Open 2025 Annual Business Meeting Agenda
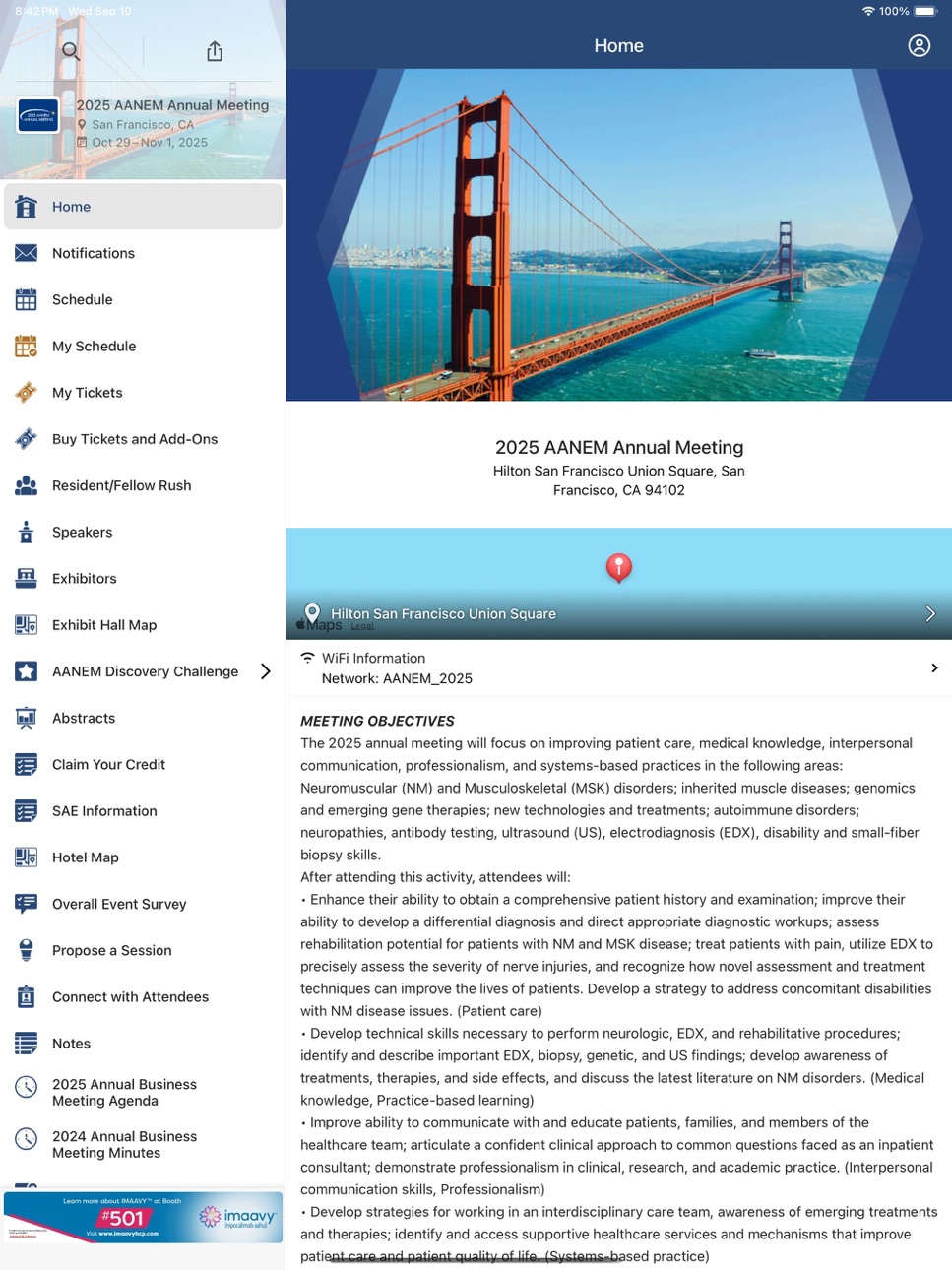The image size is (952, 1270). coord(144,1092)
